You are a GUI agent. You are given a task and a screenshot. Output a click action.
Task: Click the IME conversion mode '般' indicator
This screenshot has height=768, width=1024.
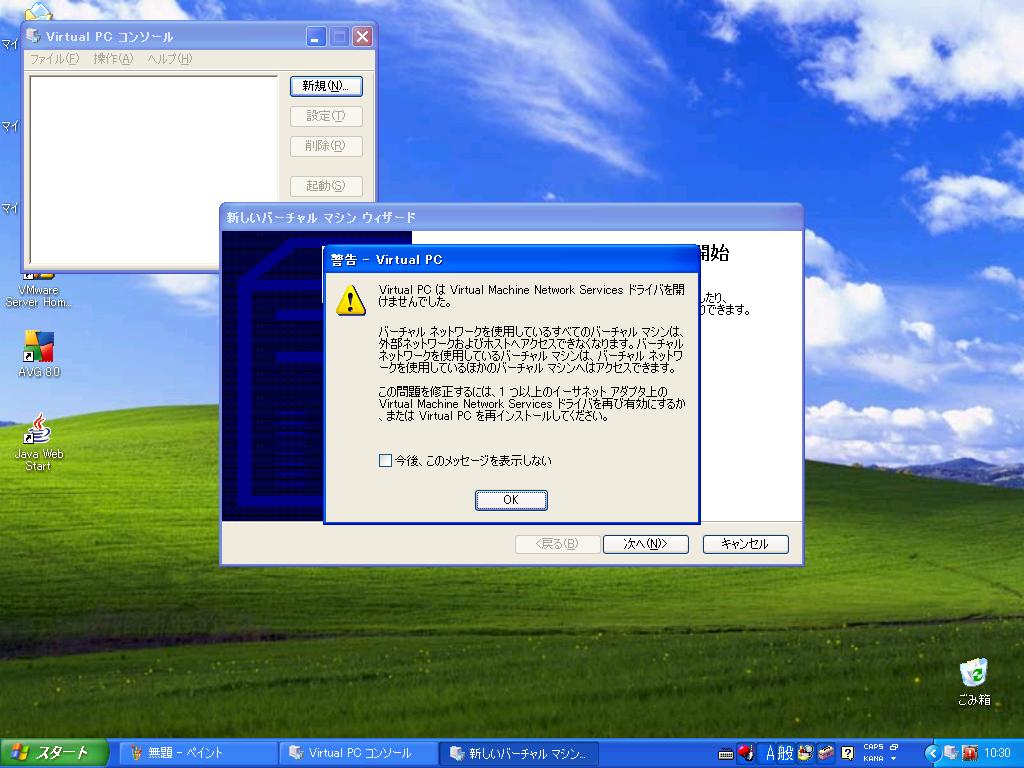click(786, 753)
